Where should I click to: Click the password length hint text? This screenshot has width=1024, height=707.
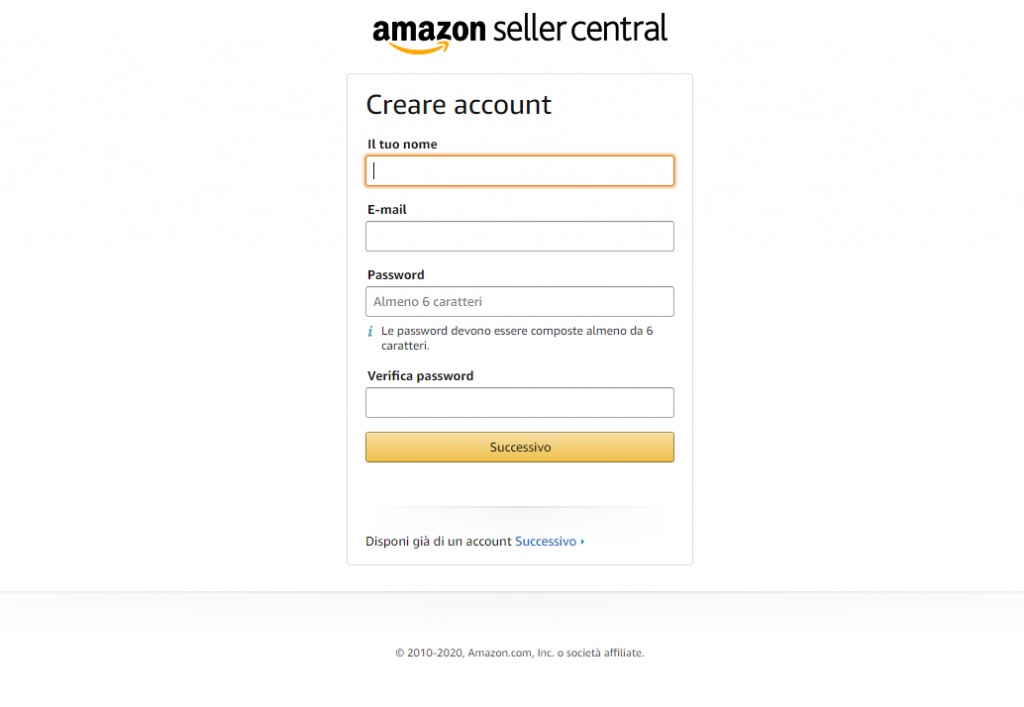(x=517, y=338)
